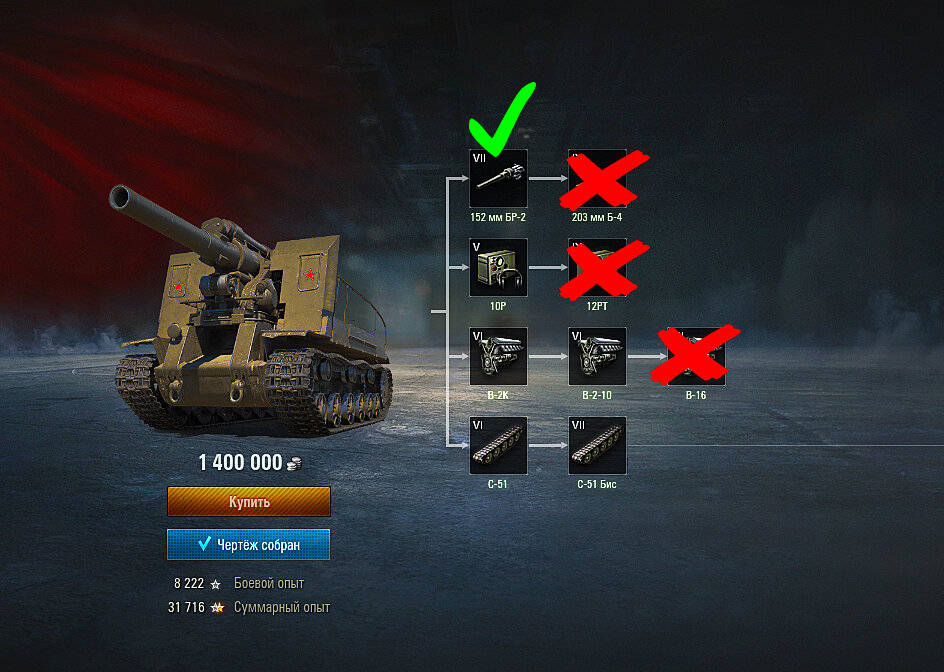The height and width of the screenshot is (672, 944).
Task: Select the С-51 tracks module
Action: [x=498, y=446]
